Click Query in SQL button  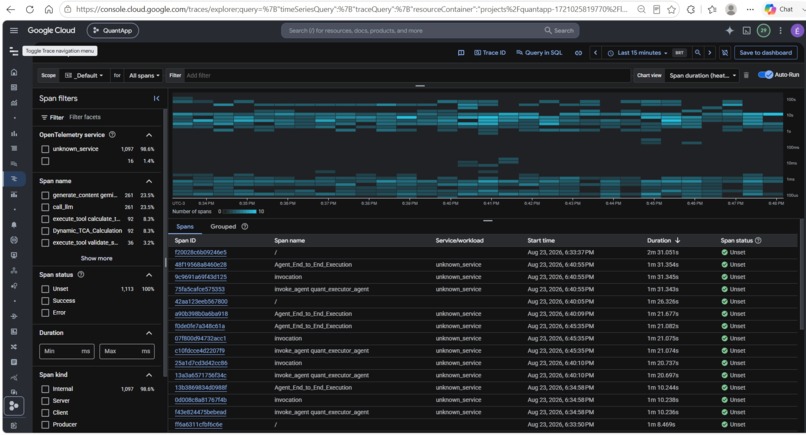tap(539, 52)
